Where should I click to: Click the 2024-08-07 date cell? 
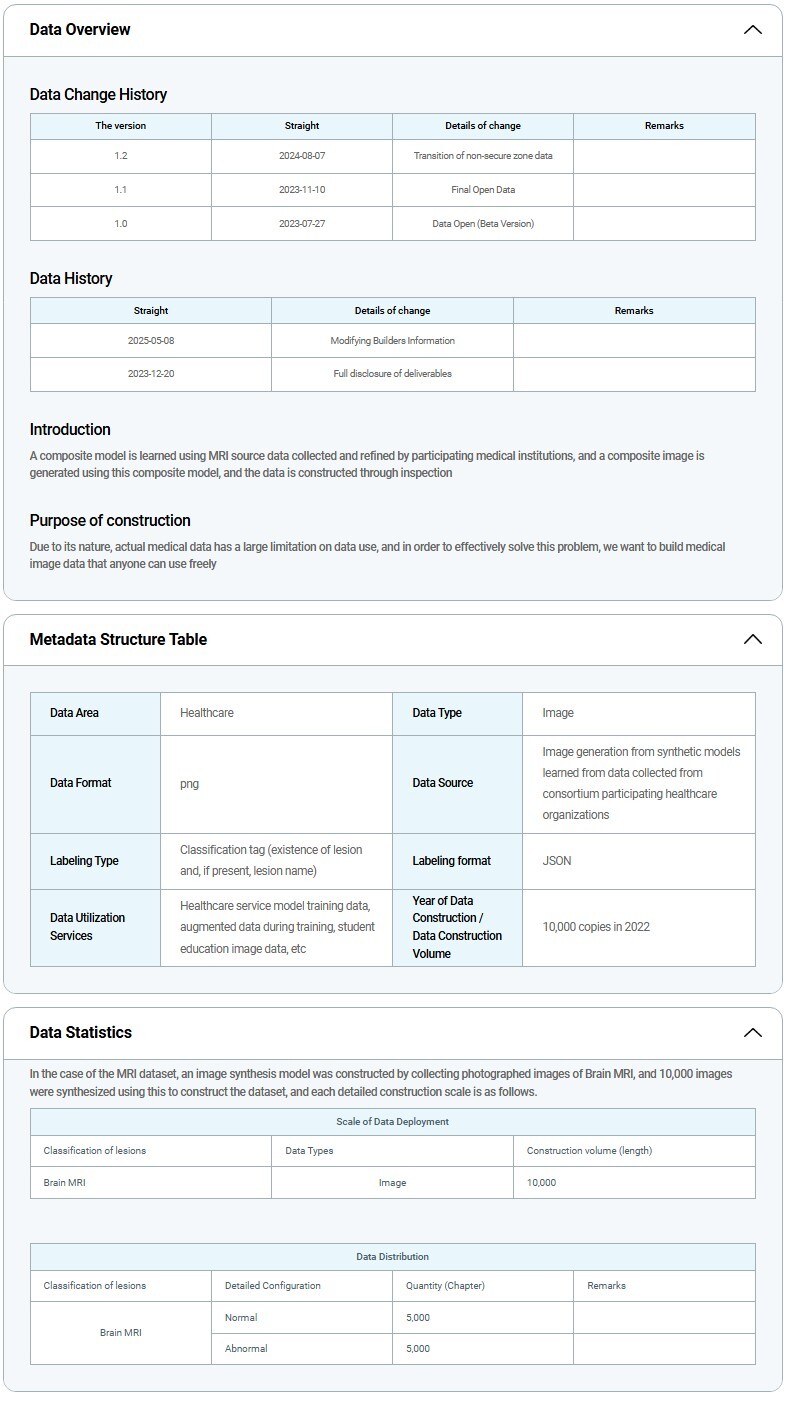[302, 156]
